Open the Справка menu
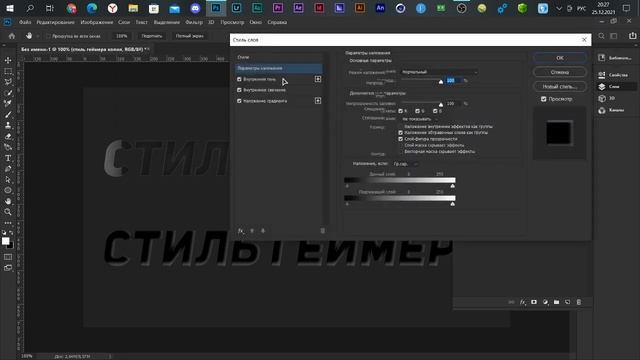 coord(277,22)
